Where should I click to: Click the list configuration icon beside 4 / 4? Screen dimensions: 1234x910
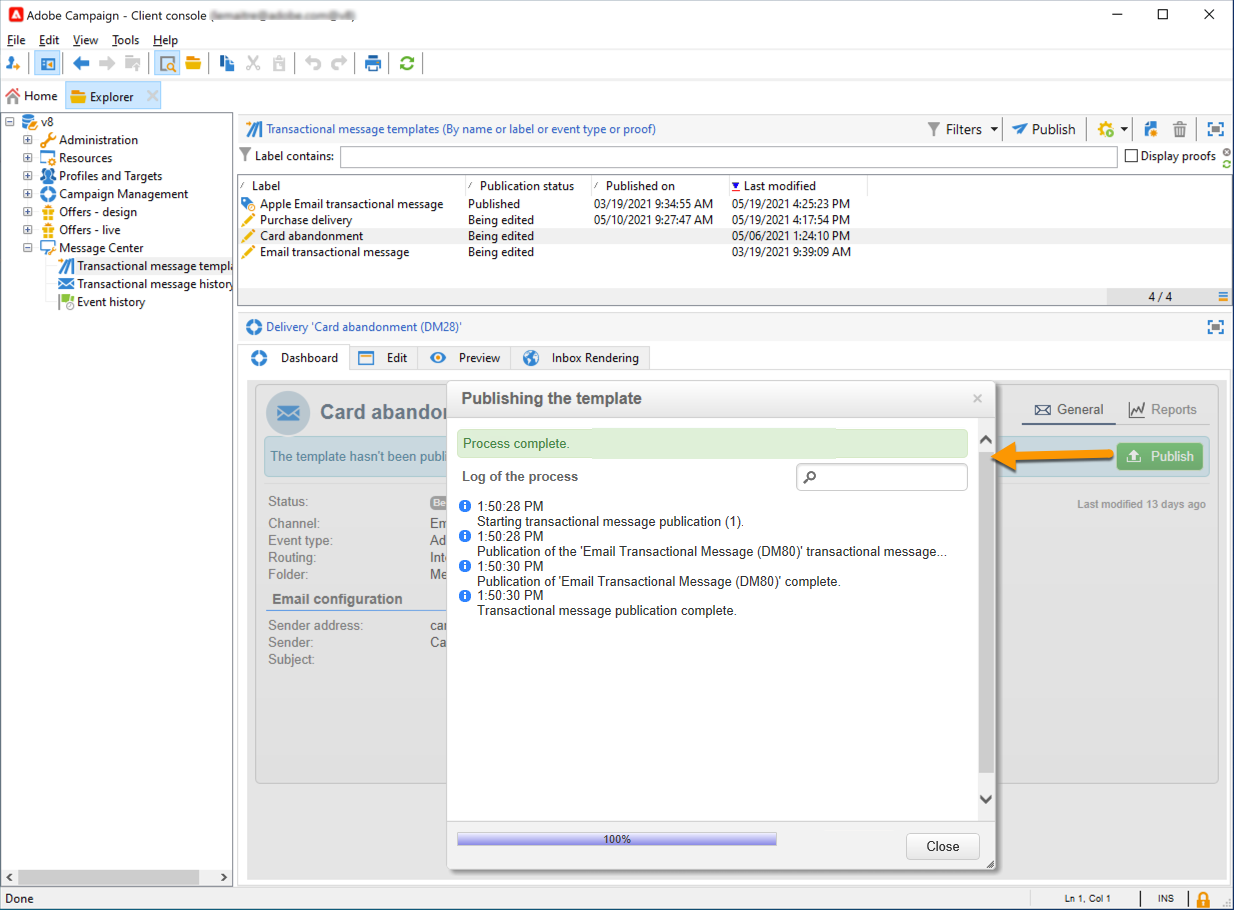1223,296
